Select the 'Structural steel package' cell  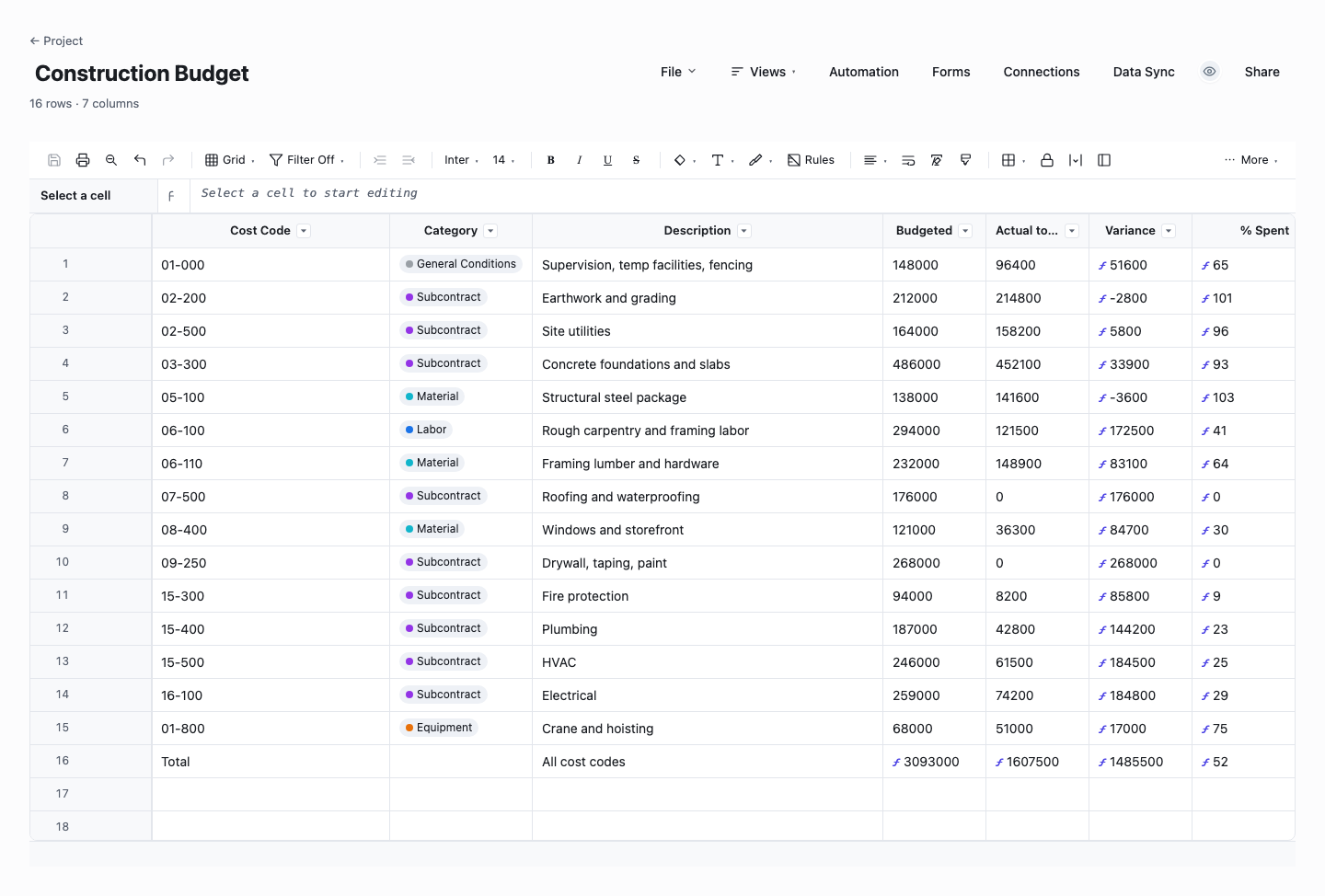(708, 397)
